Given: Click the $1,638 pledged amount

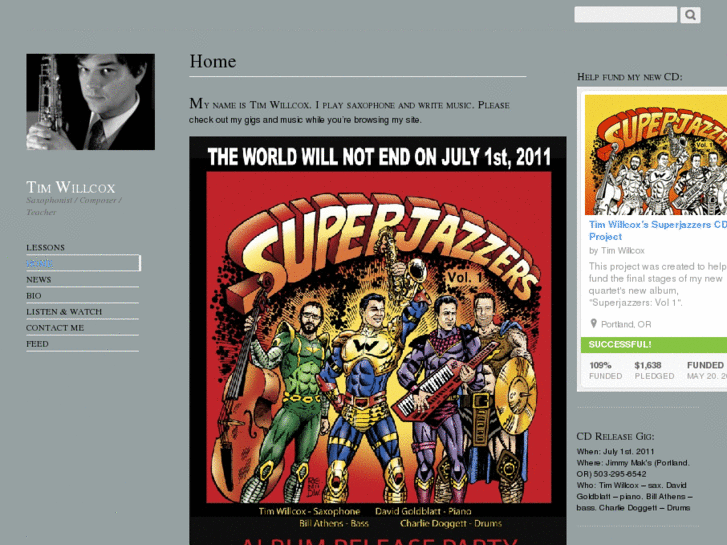Looking at the screenshot, I should (x=654, y=370).
